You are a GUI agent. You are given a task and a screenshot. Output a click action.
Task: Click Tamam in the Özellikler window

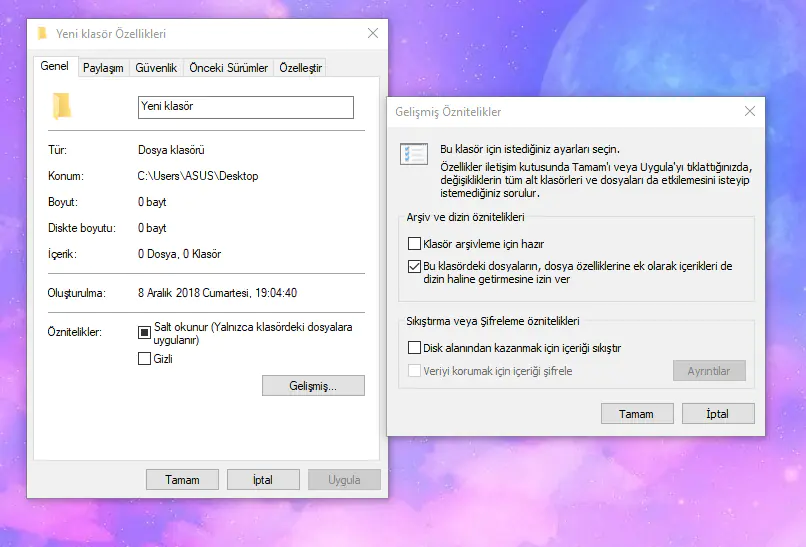pyautogui.click(x=182, y=480)
